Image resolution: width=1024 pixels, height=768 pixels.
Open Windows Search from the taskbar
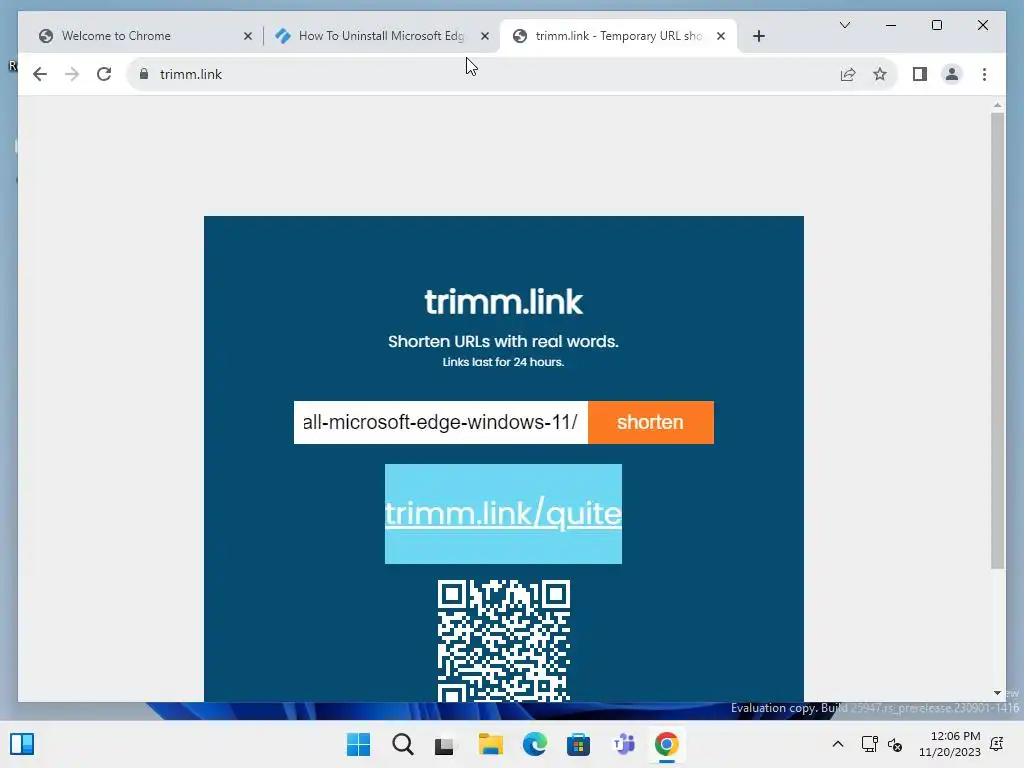coord(402,744)
